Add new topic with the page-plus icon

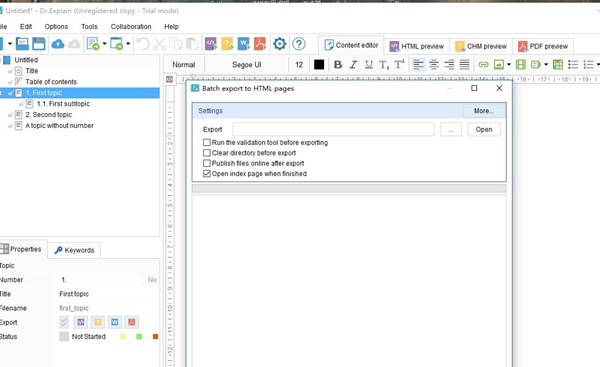tap(93, 44)
